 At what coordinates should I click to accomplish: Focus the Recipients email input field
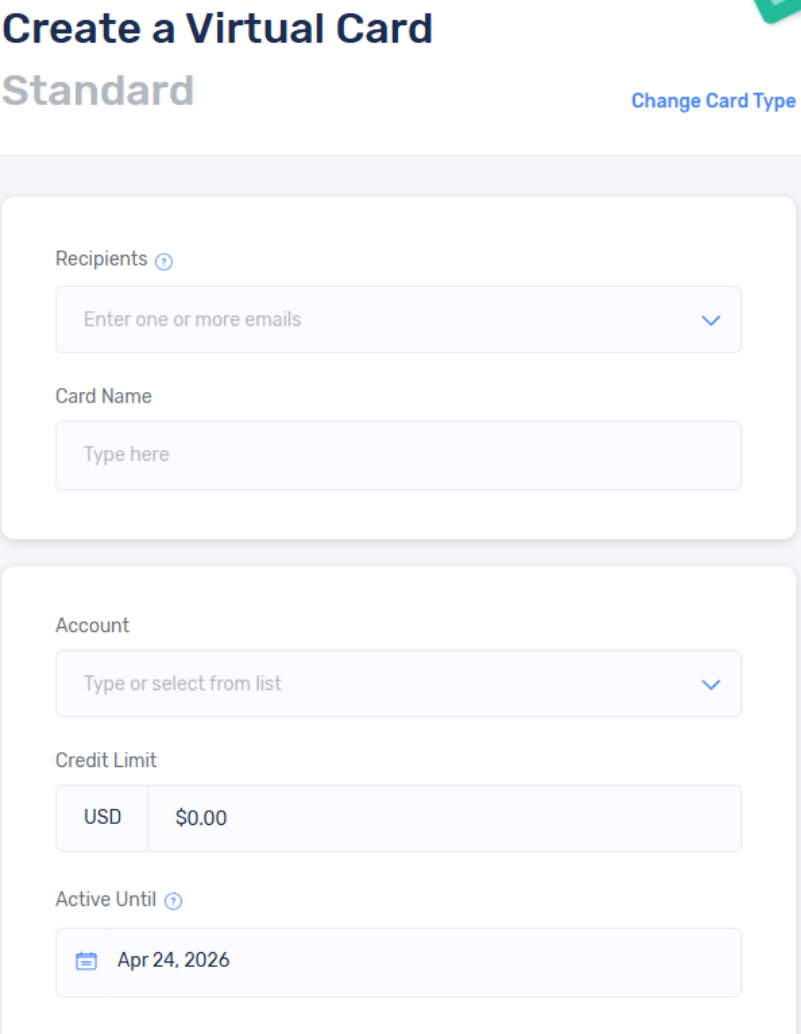pyautogui.click(x=380, y=320)
